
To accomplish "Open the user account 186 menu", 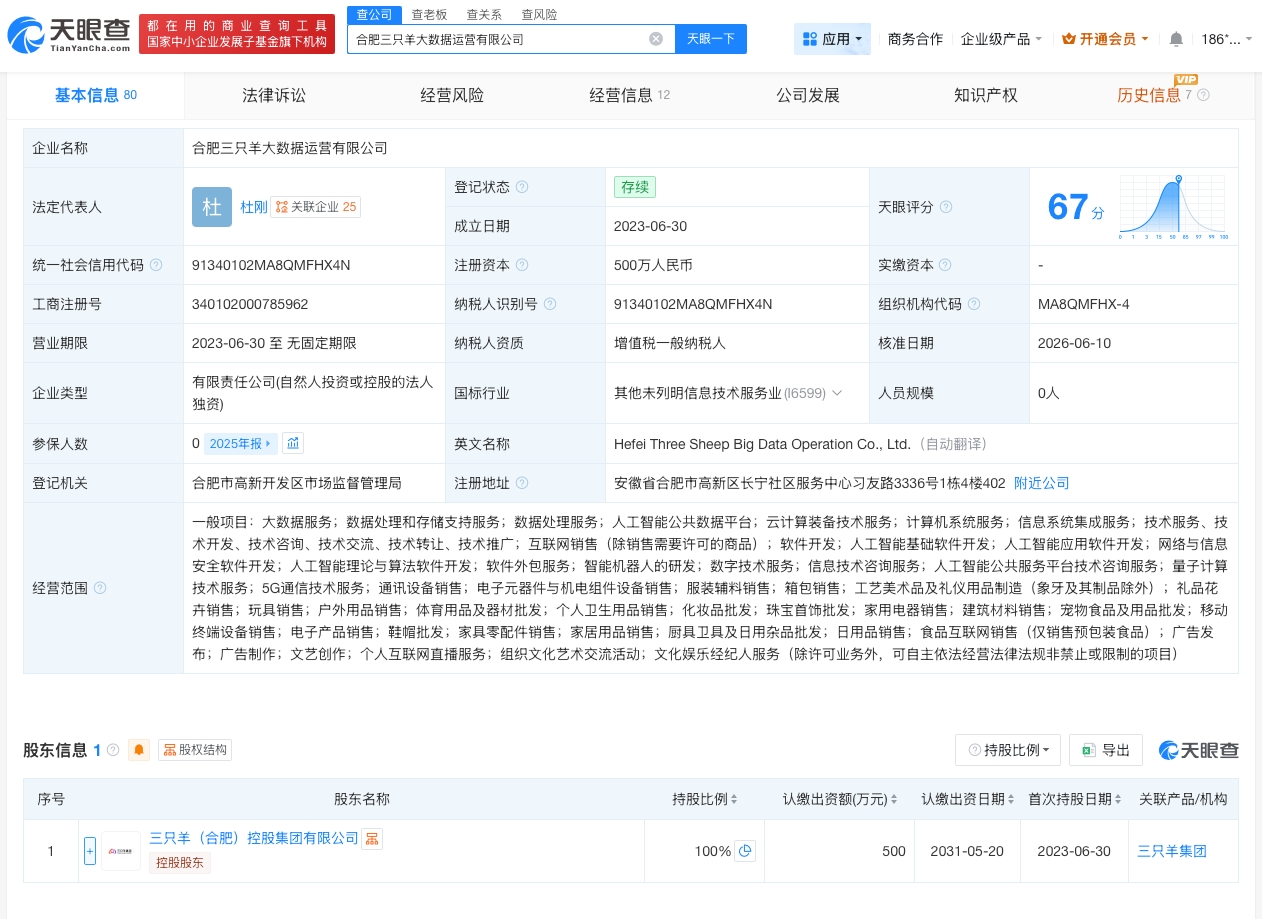I will coord(1227,39).
